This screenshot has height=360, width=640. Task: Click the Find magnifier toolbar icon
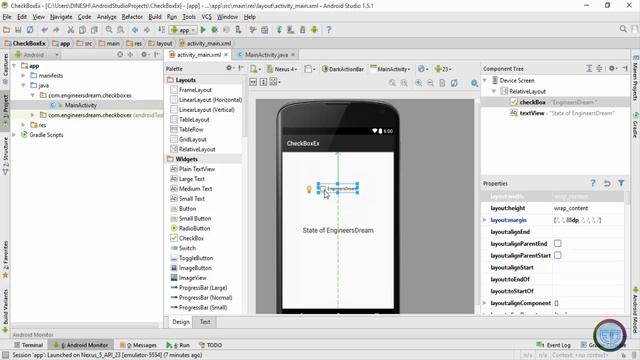click(109, 30)
